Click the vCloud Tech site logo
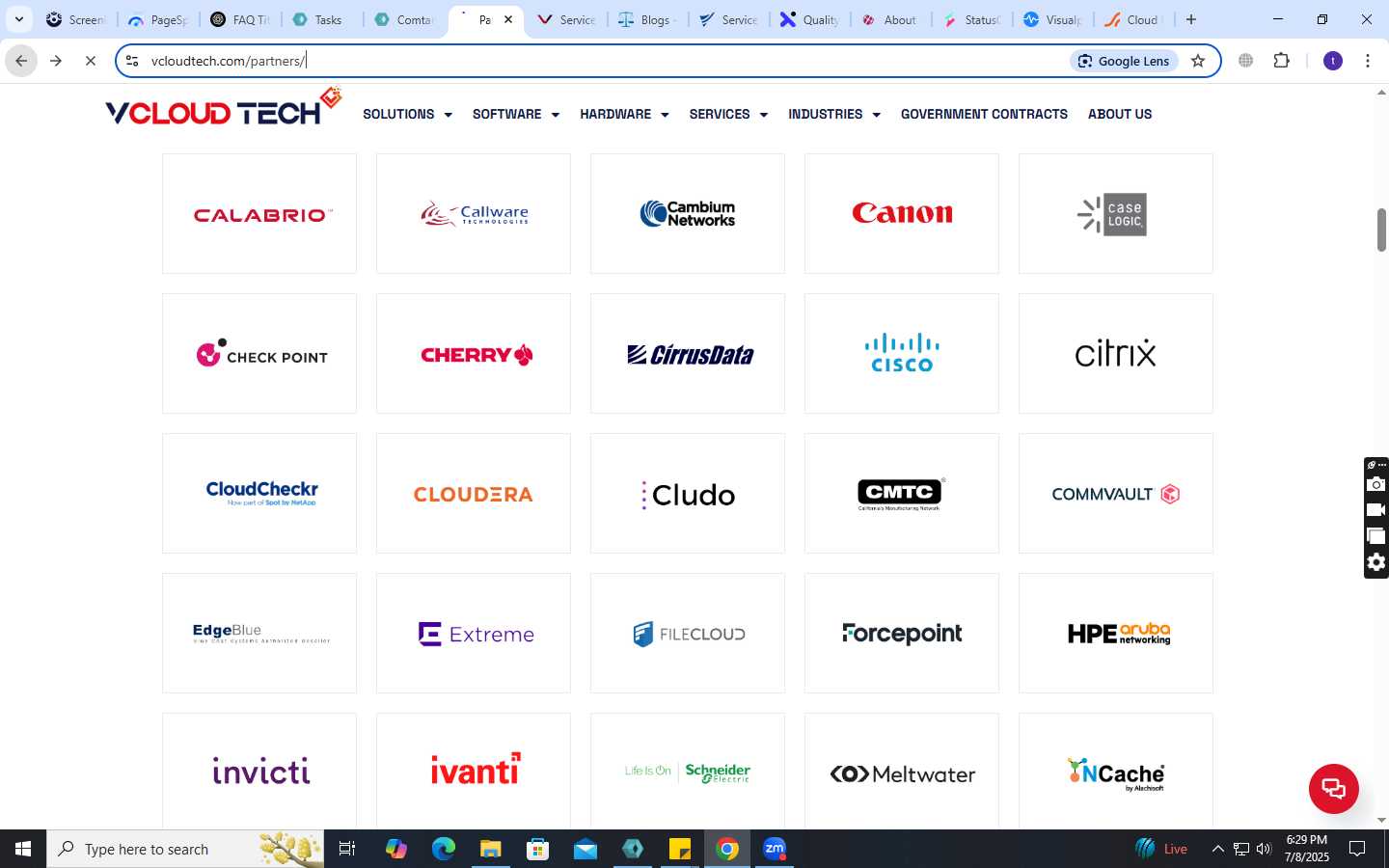 [223, 108]
